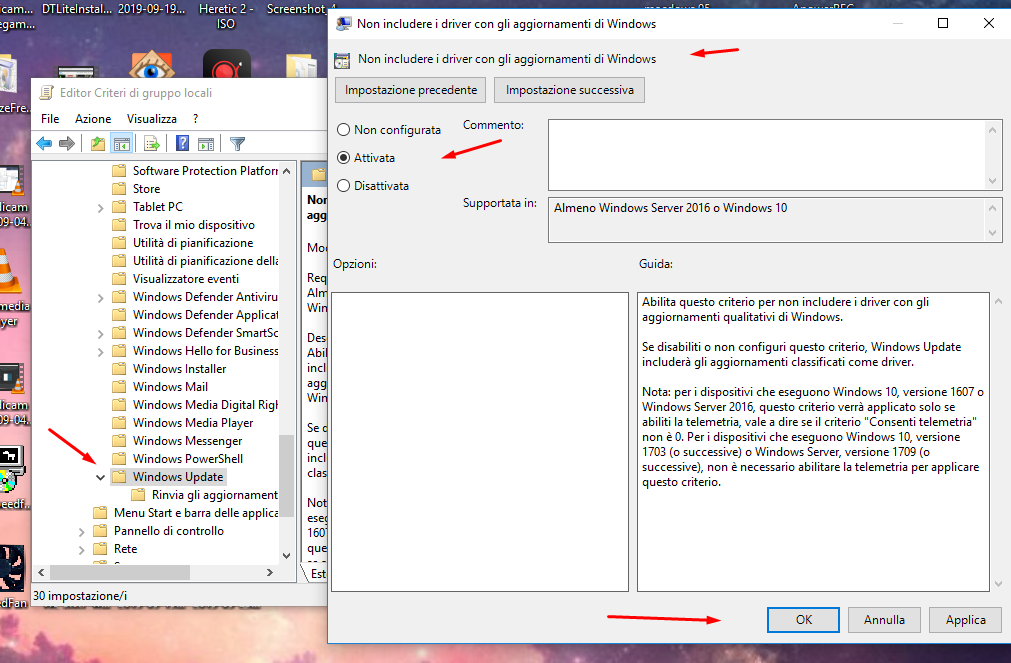This screenshot has height=663, width=1011.
Task: Select the first Utilità di pianificazione item
Action: tap(193, 243)
